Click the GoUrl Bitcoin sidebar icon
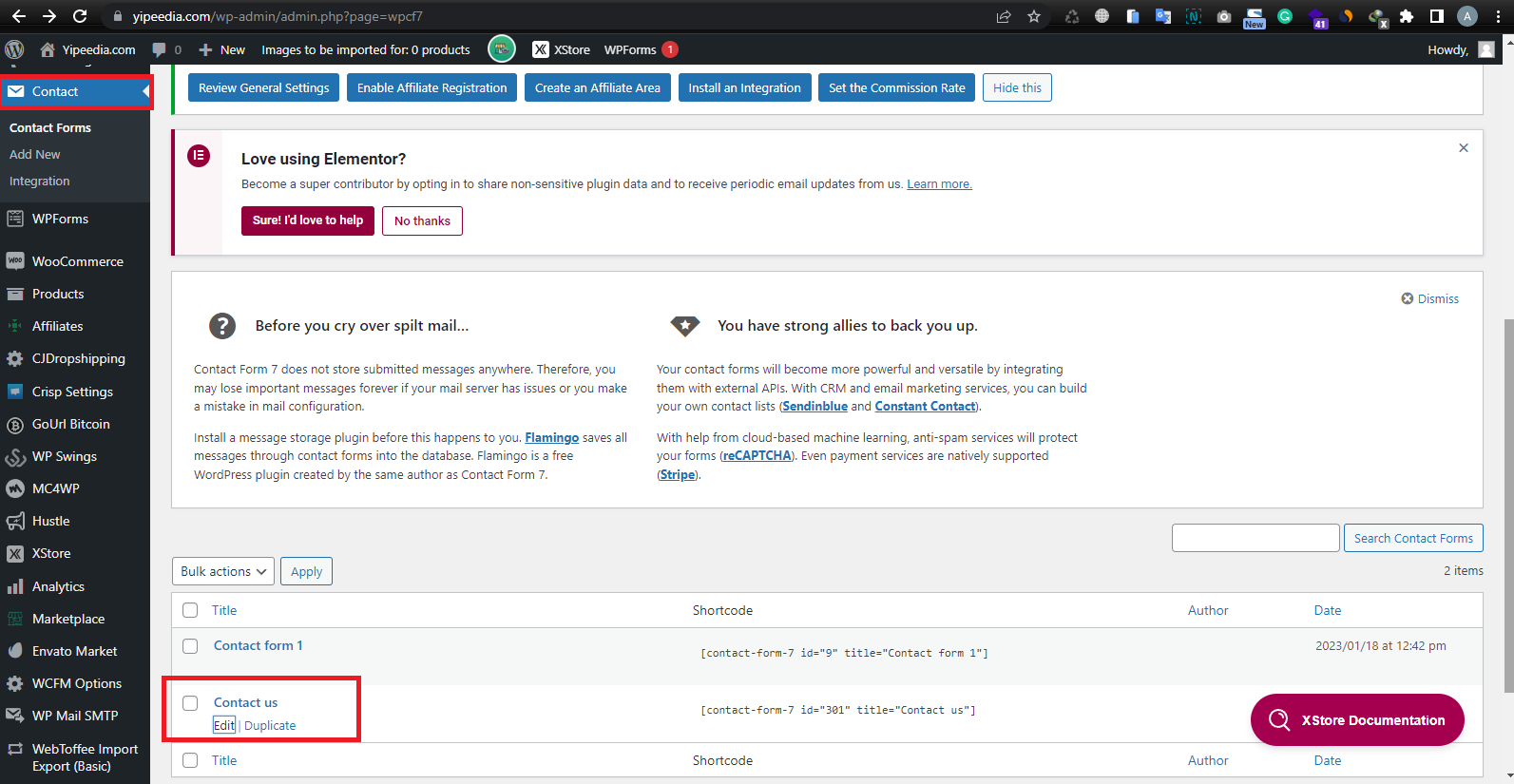Image resolution: width=1514 pixels, height=784 pixels. [x=15, y=424]
